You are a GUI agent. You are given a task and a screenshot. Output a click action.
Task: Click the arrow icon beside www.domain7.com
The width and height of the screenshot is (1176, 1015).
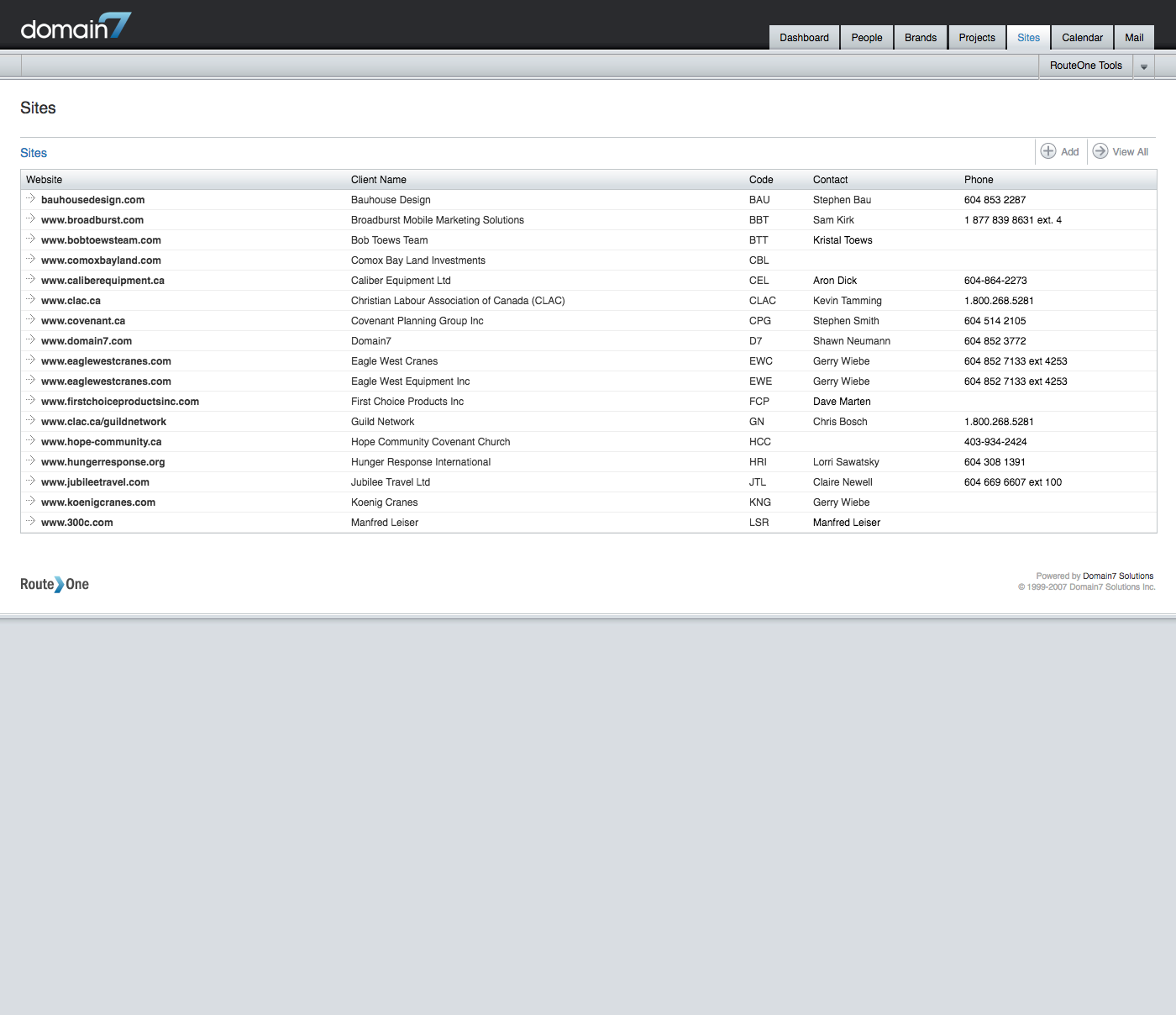click(x=30, y=340)
